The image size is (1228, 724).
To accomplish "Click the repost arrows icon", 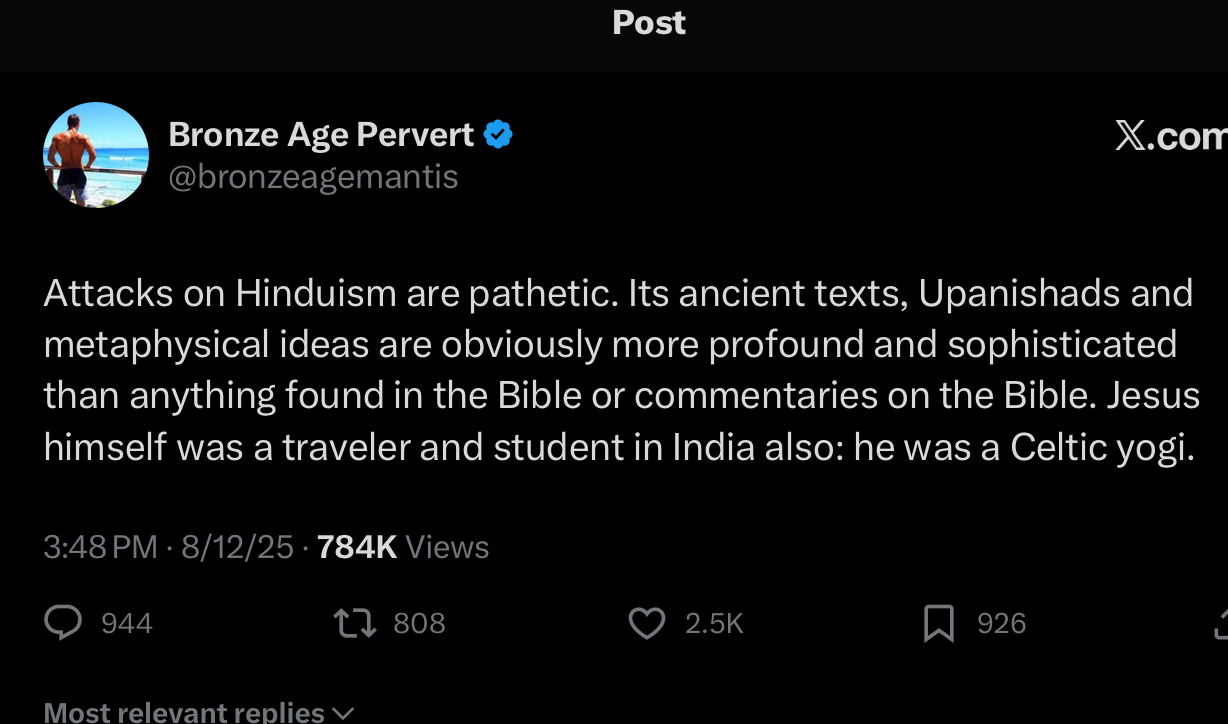I will [x=354, y=623].
